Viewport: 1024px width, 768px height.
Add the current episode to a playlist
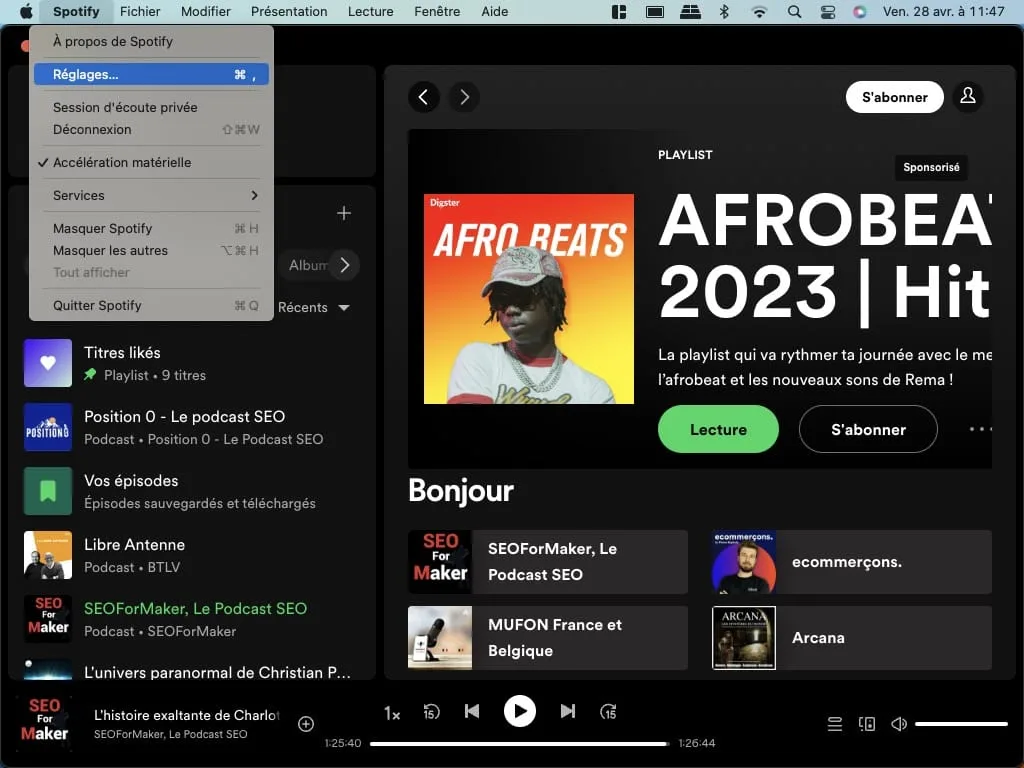tap(306, 722)
